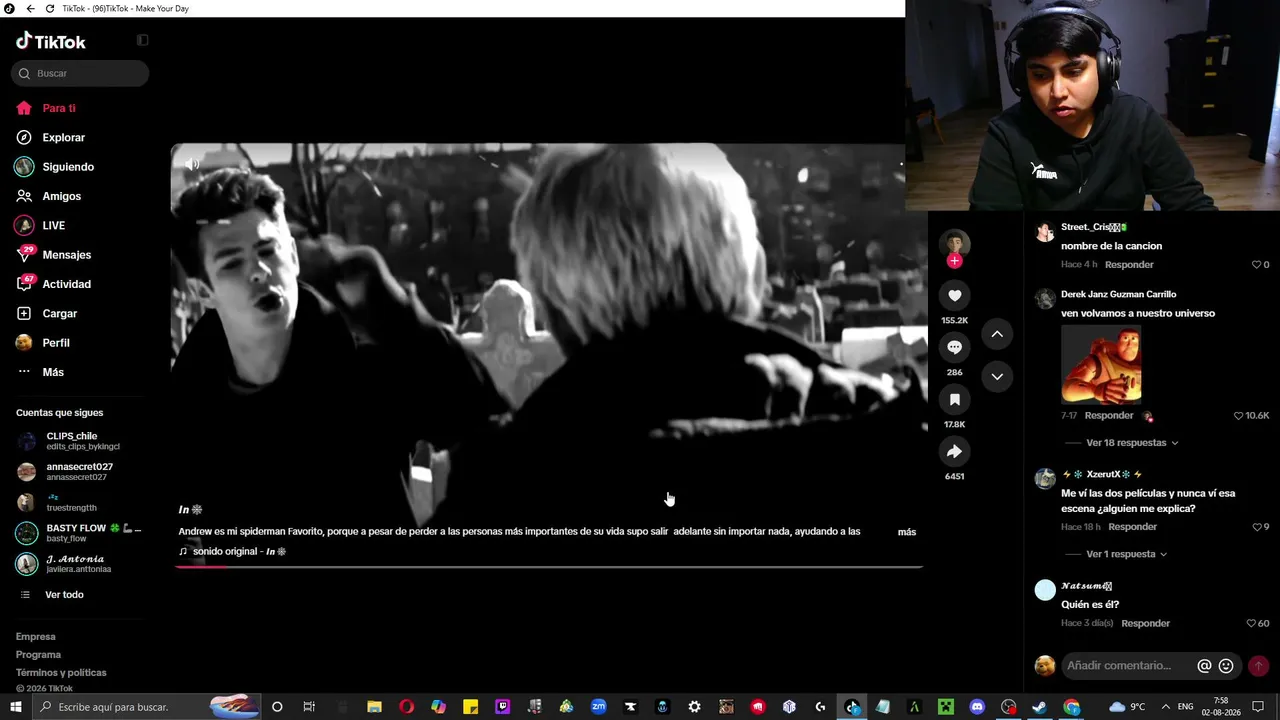Like the video with the heart icon
The width and height of the screenshot is (1280, 720).
(954, 296)
